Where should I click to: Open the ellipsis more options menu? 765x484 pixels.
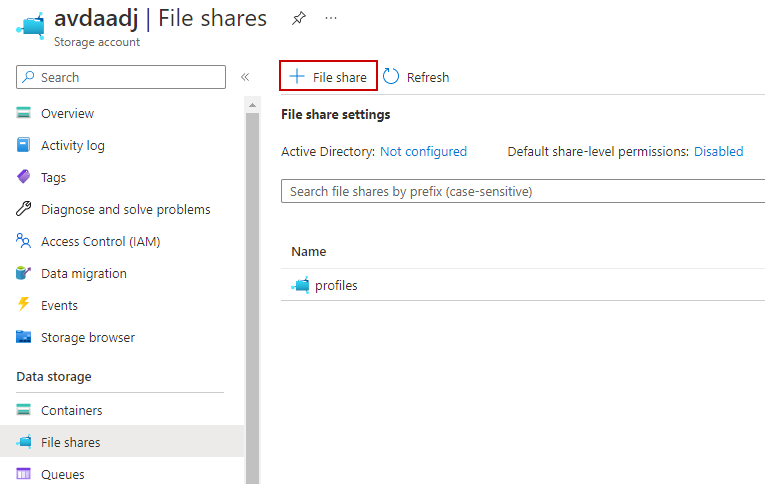331,18
